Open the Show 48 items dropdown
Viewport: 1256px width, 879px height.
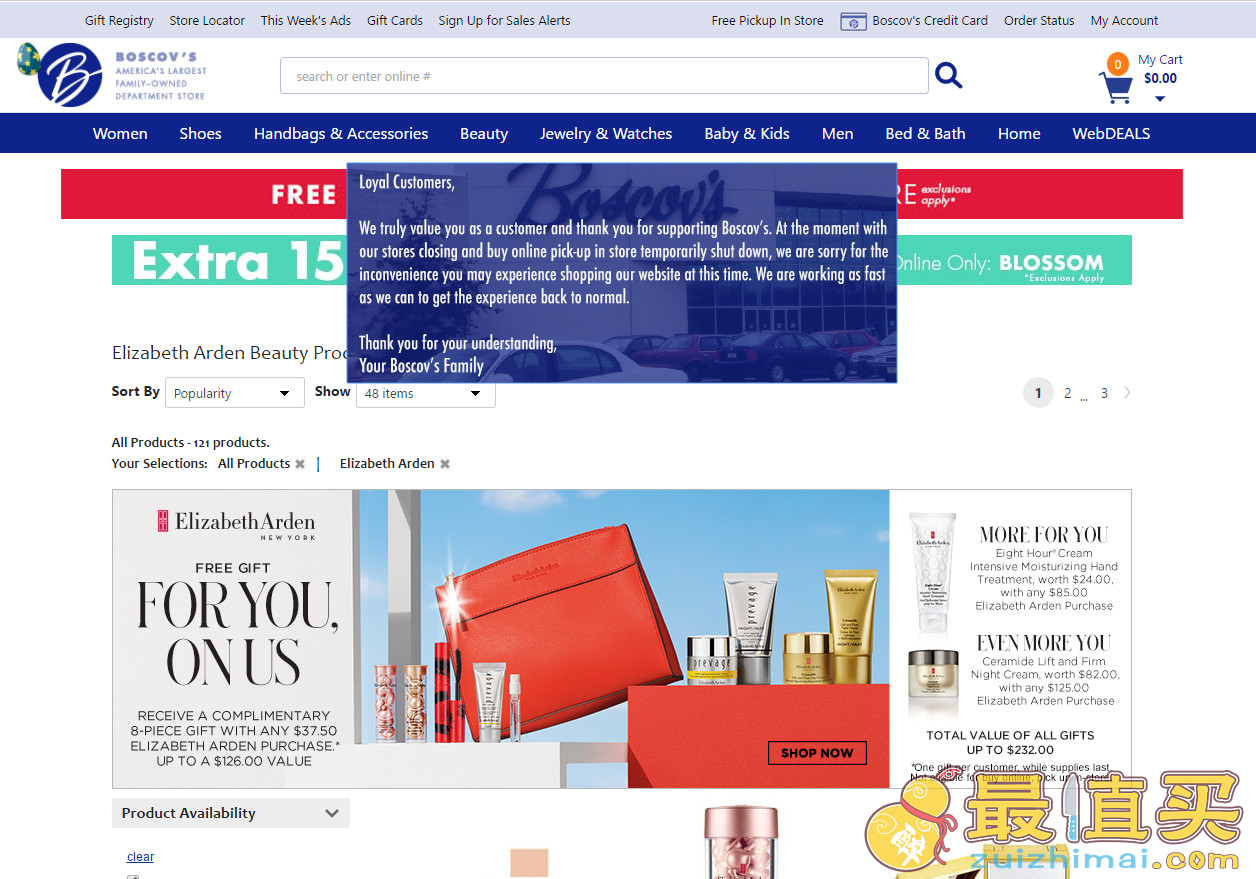click(x=426, y=393)
